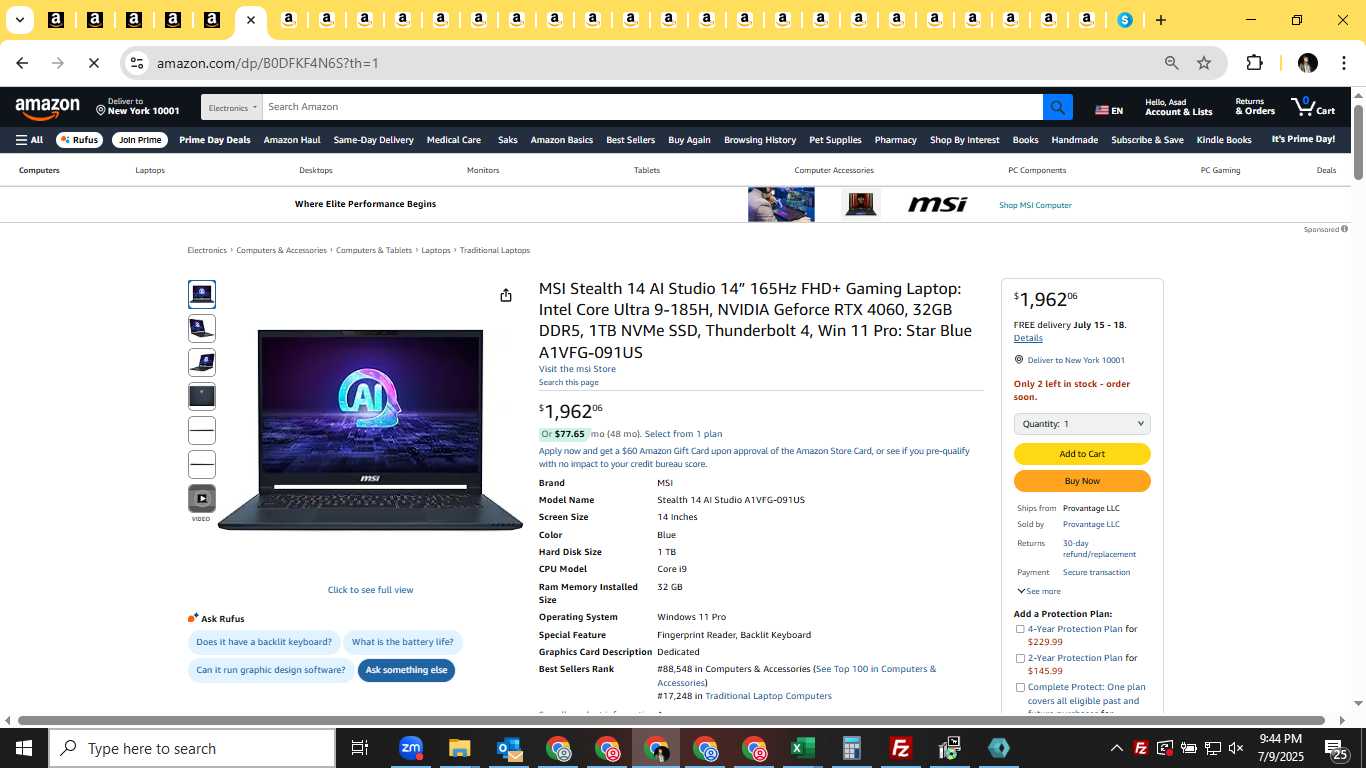Click the Buy Now button
1366x768 pixels.
[1082, 481]
